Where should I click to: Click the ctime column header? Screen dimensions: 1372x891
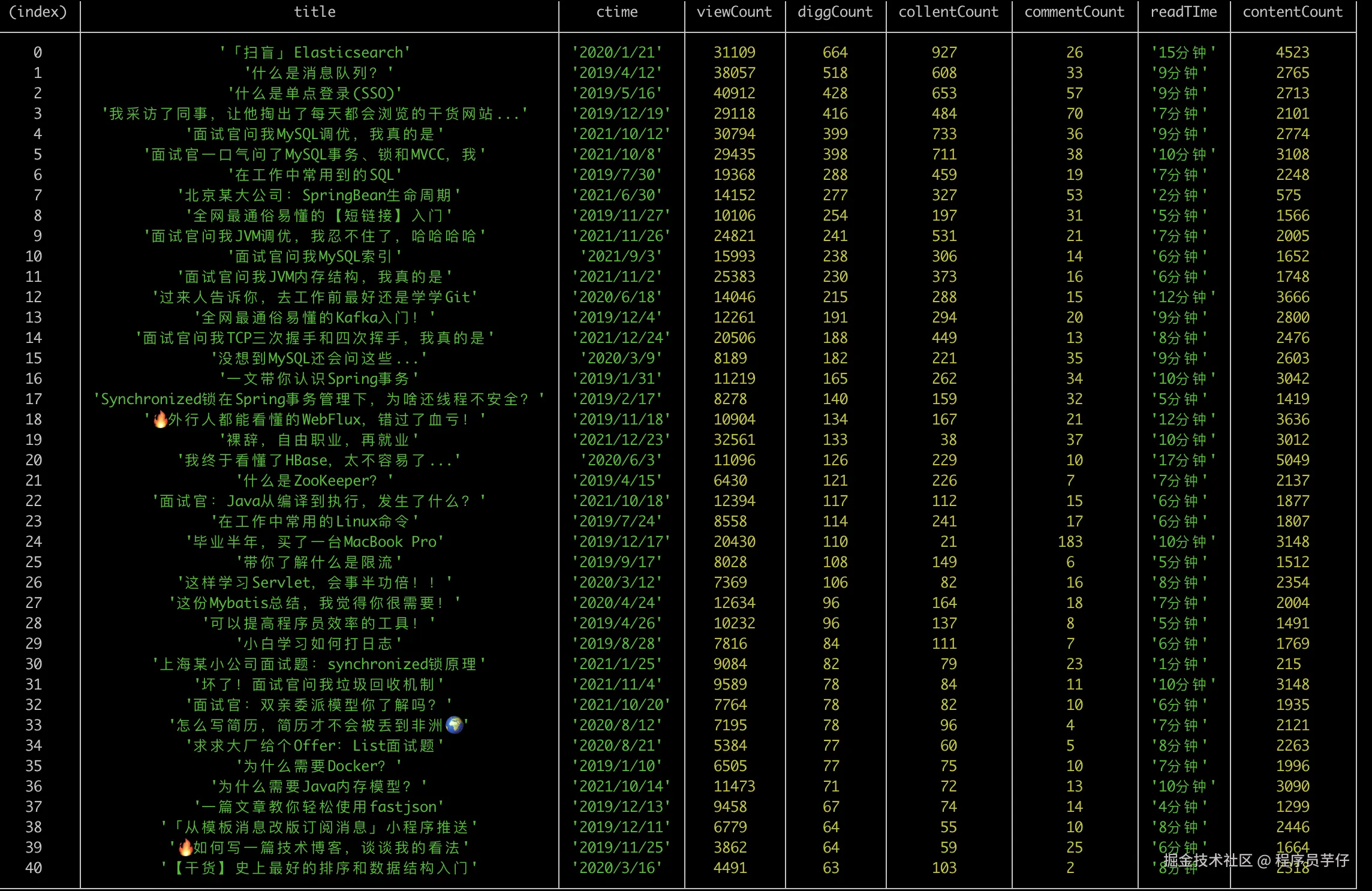pyautogui.click(x=617, y=11)
